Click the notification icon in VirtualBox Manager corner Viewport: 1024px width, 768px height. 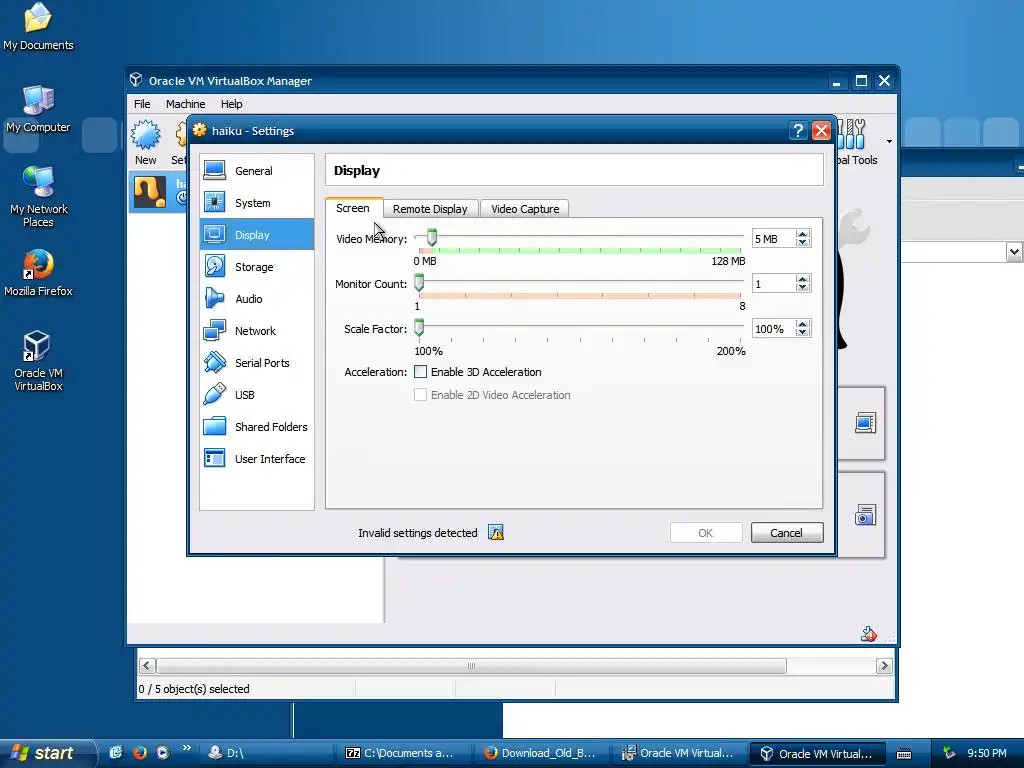869,633
